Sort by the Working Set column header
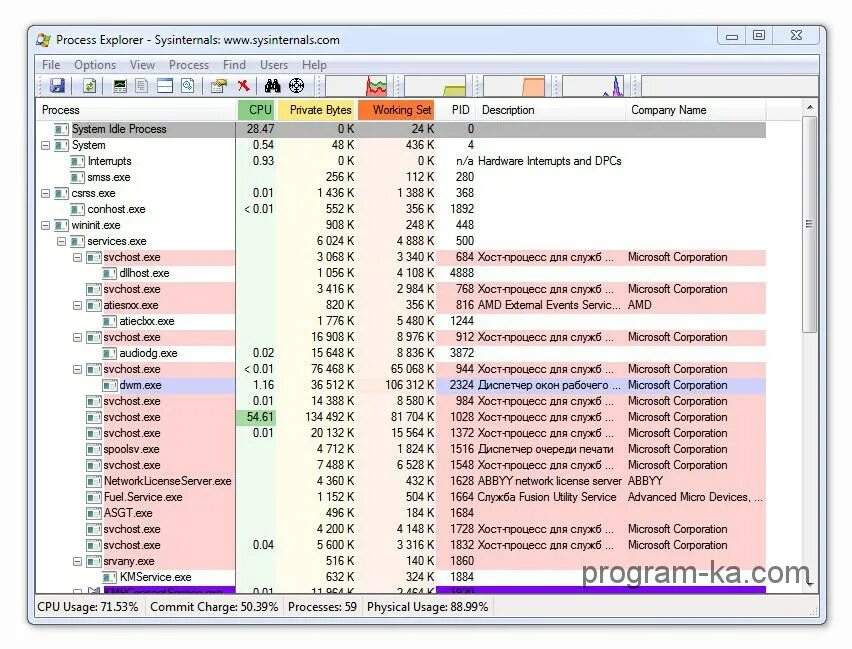This screenshot has height=649, width=852. tap(398, 110)
